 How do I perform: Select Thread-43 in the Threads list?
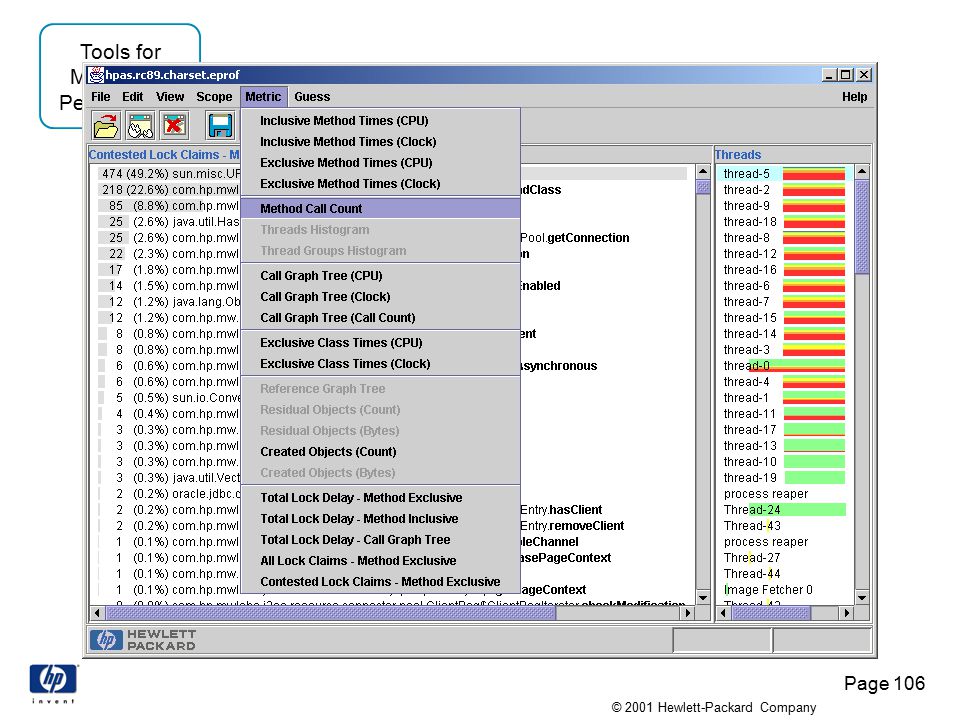tap(785, 525)
